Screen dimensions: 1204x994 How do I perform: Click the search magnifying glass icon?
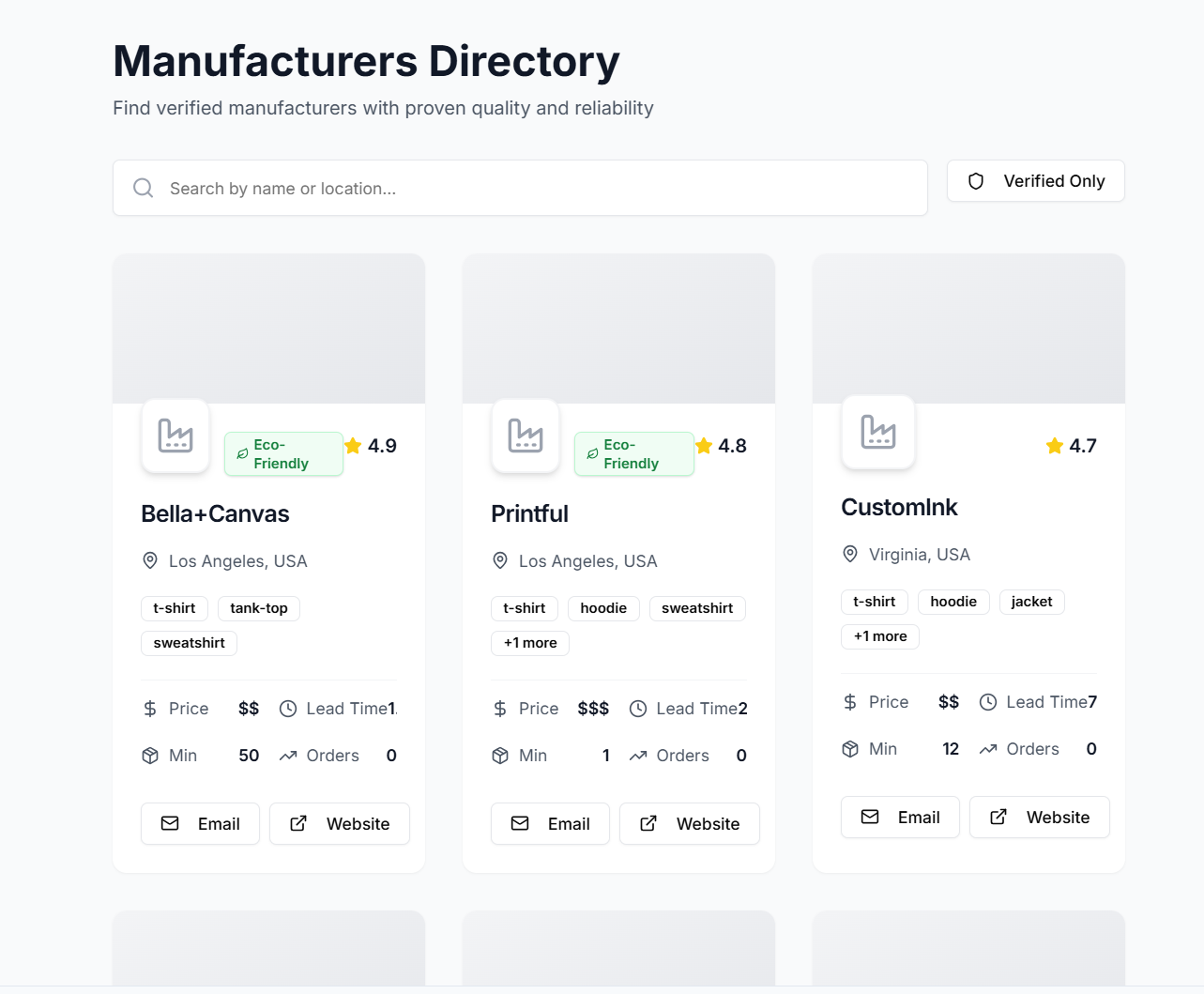pos(143,188)
